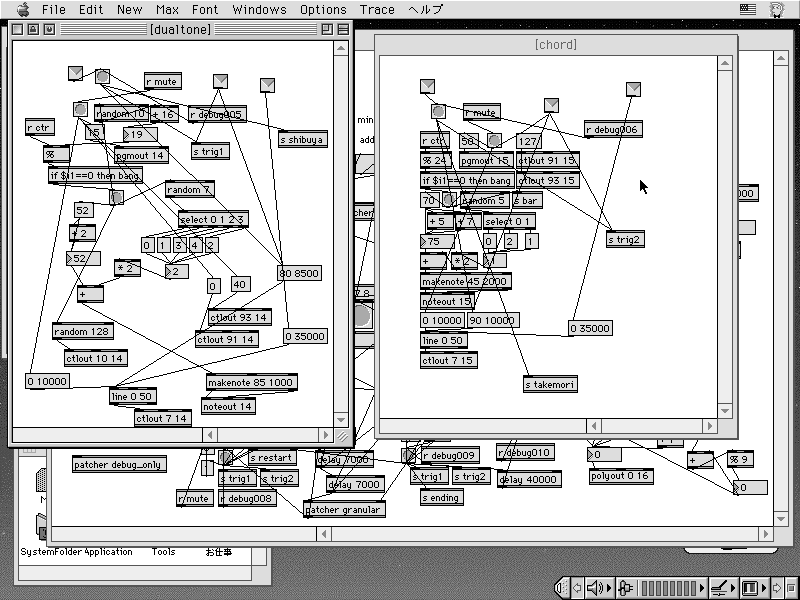Click the control strip's left scroll arrow

pos(577,588)
